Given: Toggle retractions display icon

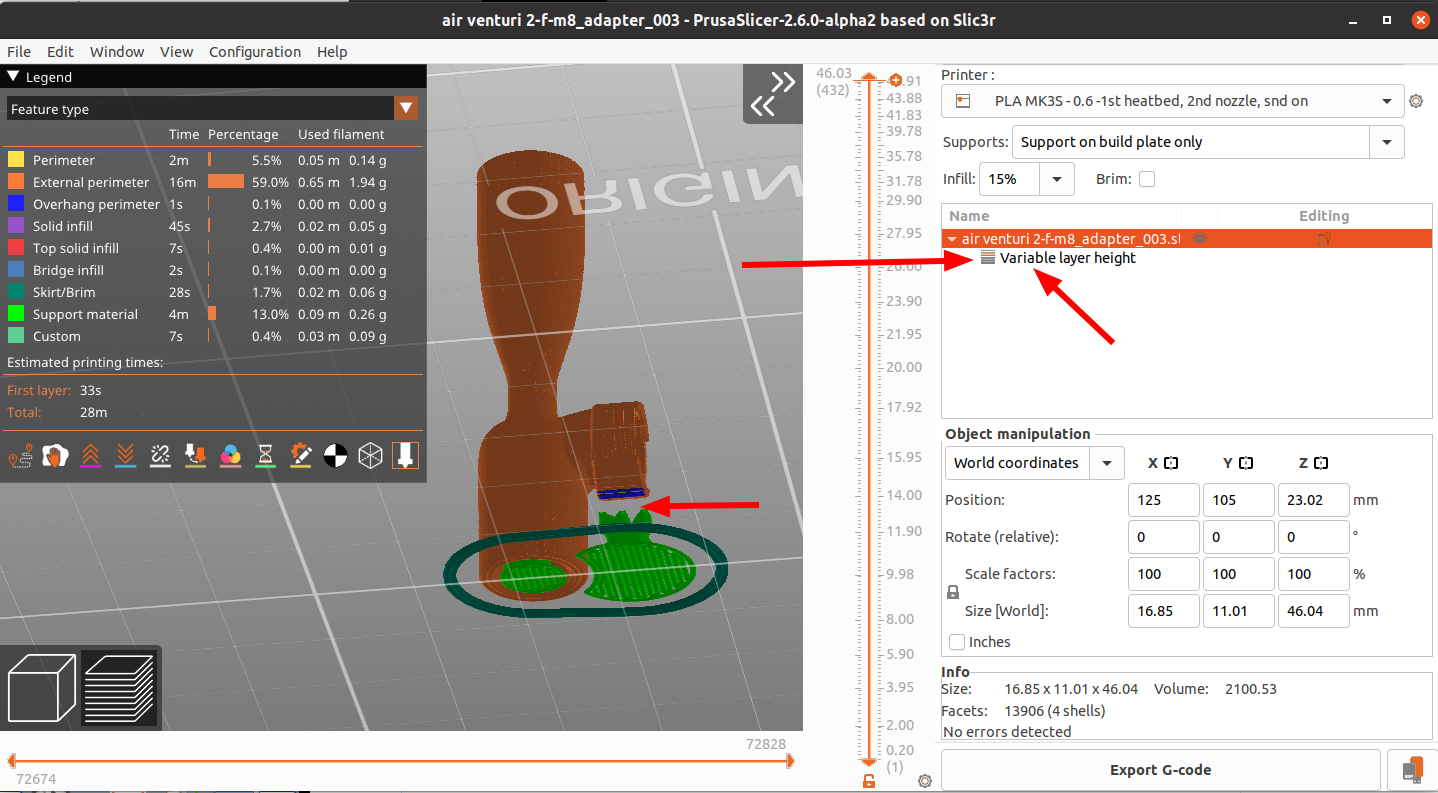Looking at the screenshot, I should [x=92, y=455].
